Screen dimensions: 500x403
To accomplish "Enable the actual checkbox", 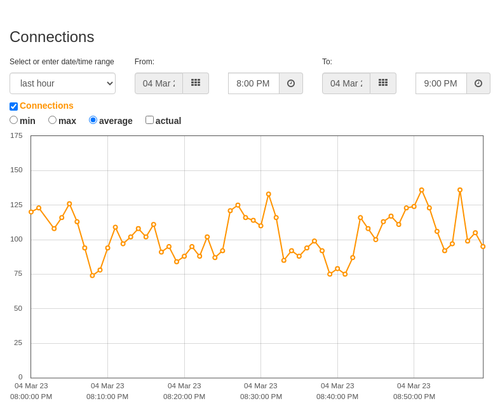I will [x=150, y=120].
